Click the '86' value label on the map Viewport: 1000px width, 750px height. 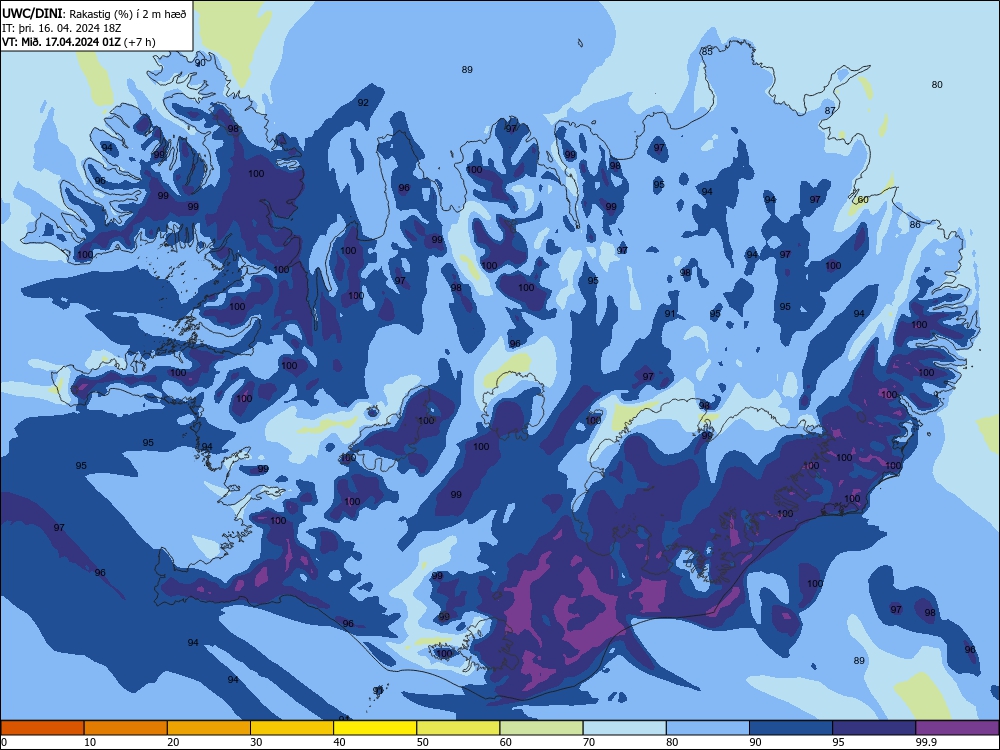point(915,224)
